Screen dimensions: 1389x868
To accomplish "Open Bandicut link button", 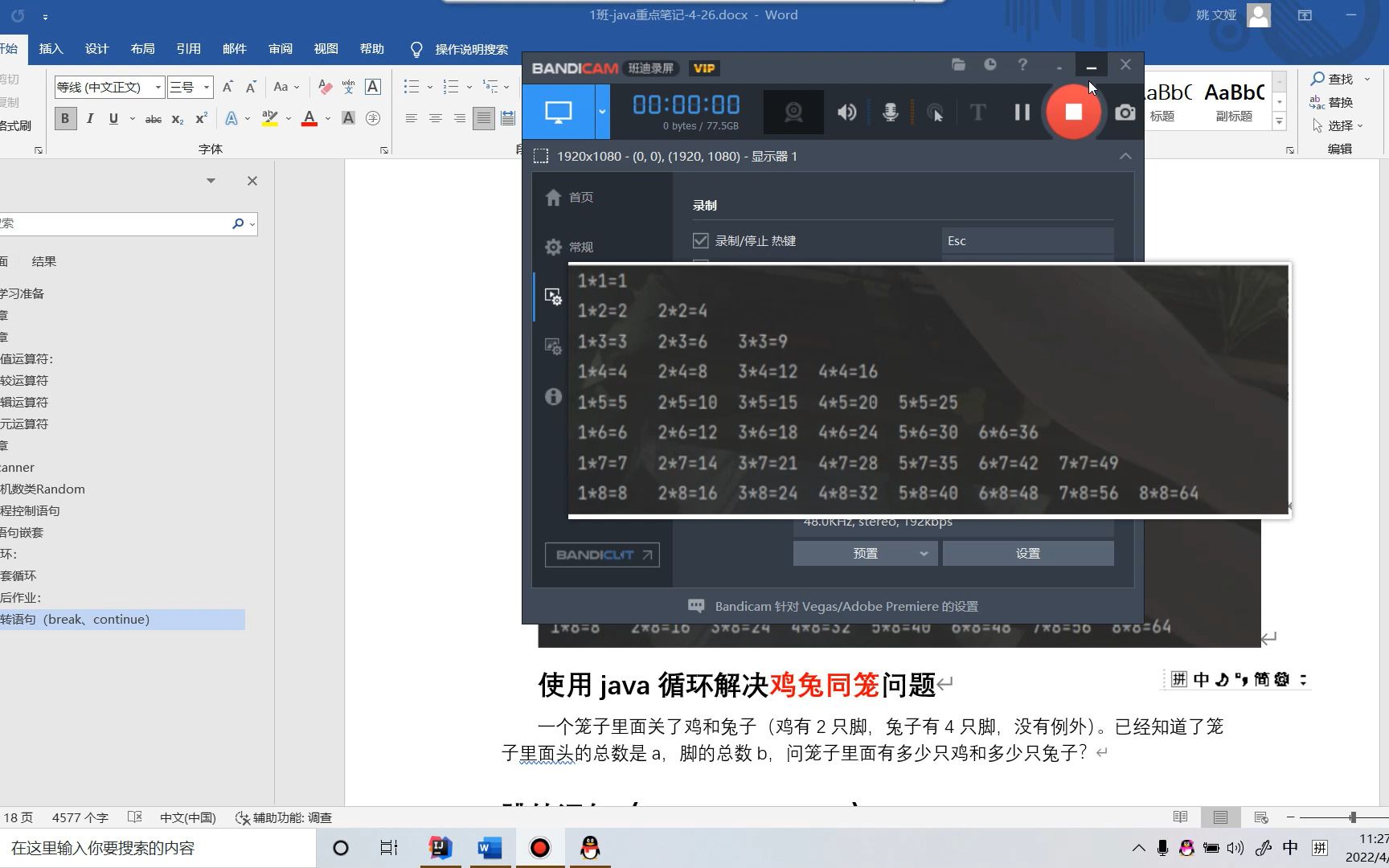I will [x=602, y=555].
